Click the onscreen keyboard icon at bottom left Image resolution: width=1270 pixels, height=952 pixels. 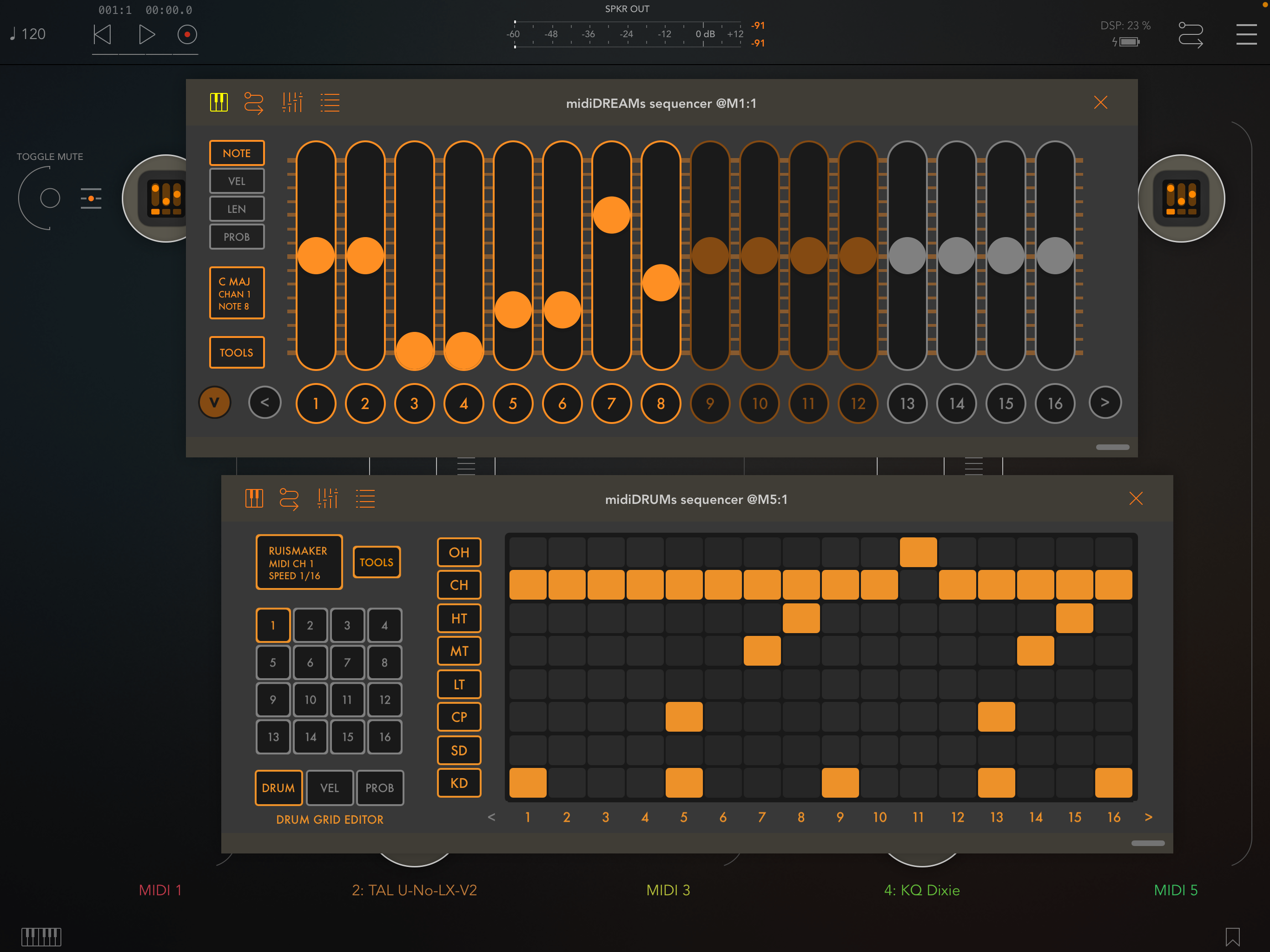[x=41, y=937]
